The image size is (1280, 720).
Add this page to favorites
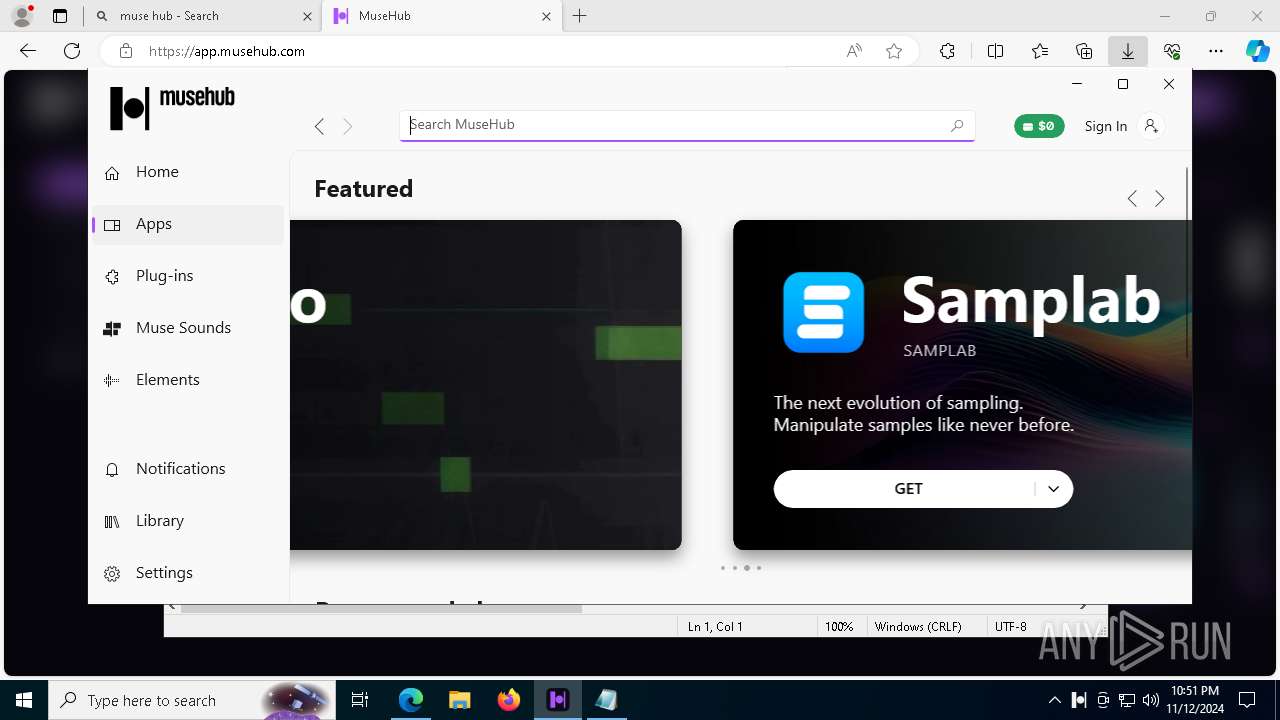click(894, 51)
